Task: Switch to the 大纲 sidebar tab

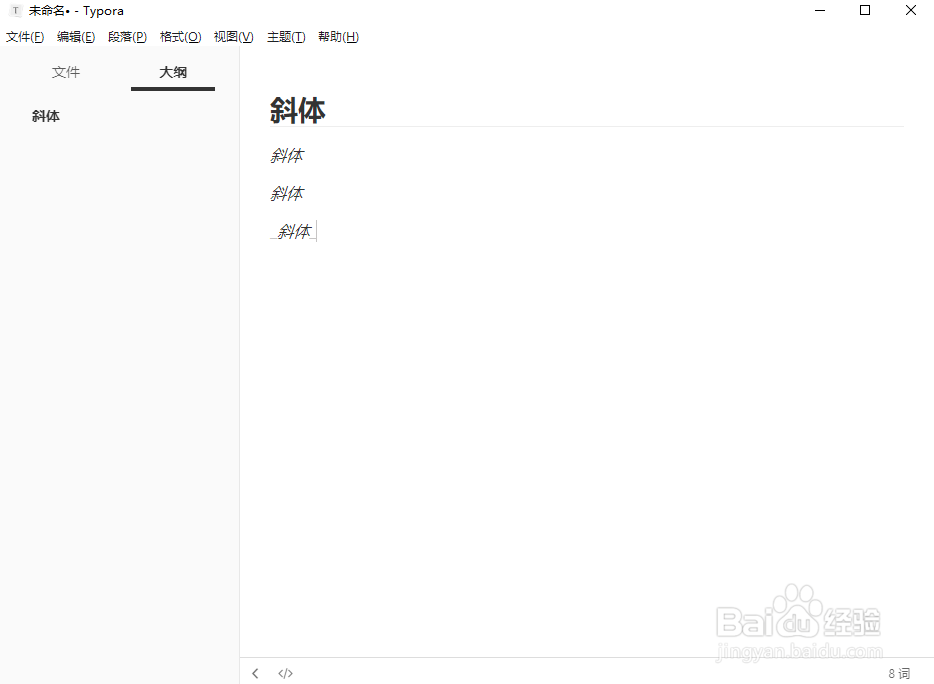Action: coord(173,73)
